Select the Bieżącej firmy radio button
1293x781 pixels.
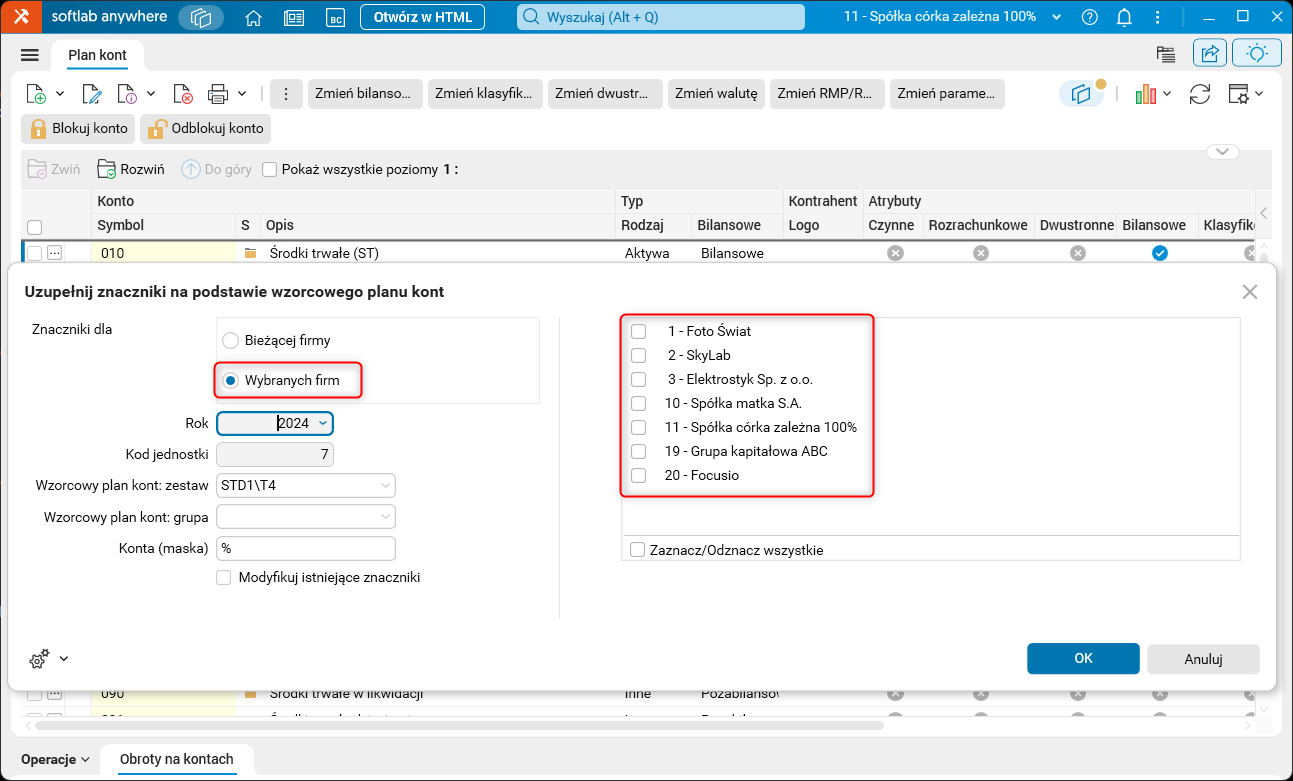pyautogui.click(x=231, y=340)
